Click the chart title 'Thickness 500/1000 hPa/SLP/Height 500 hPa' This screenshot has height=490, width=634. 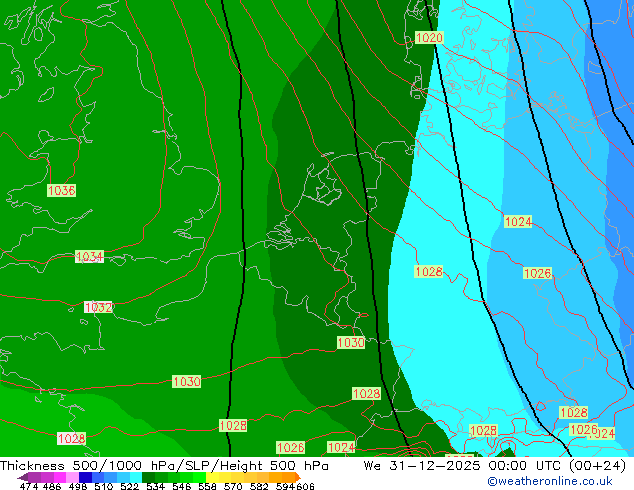[x=164, y=465]
